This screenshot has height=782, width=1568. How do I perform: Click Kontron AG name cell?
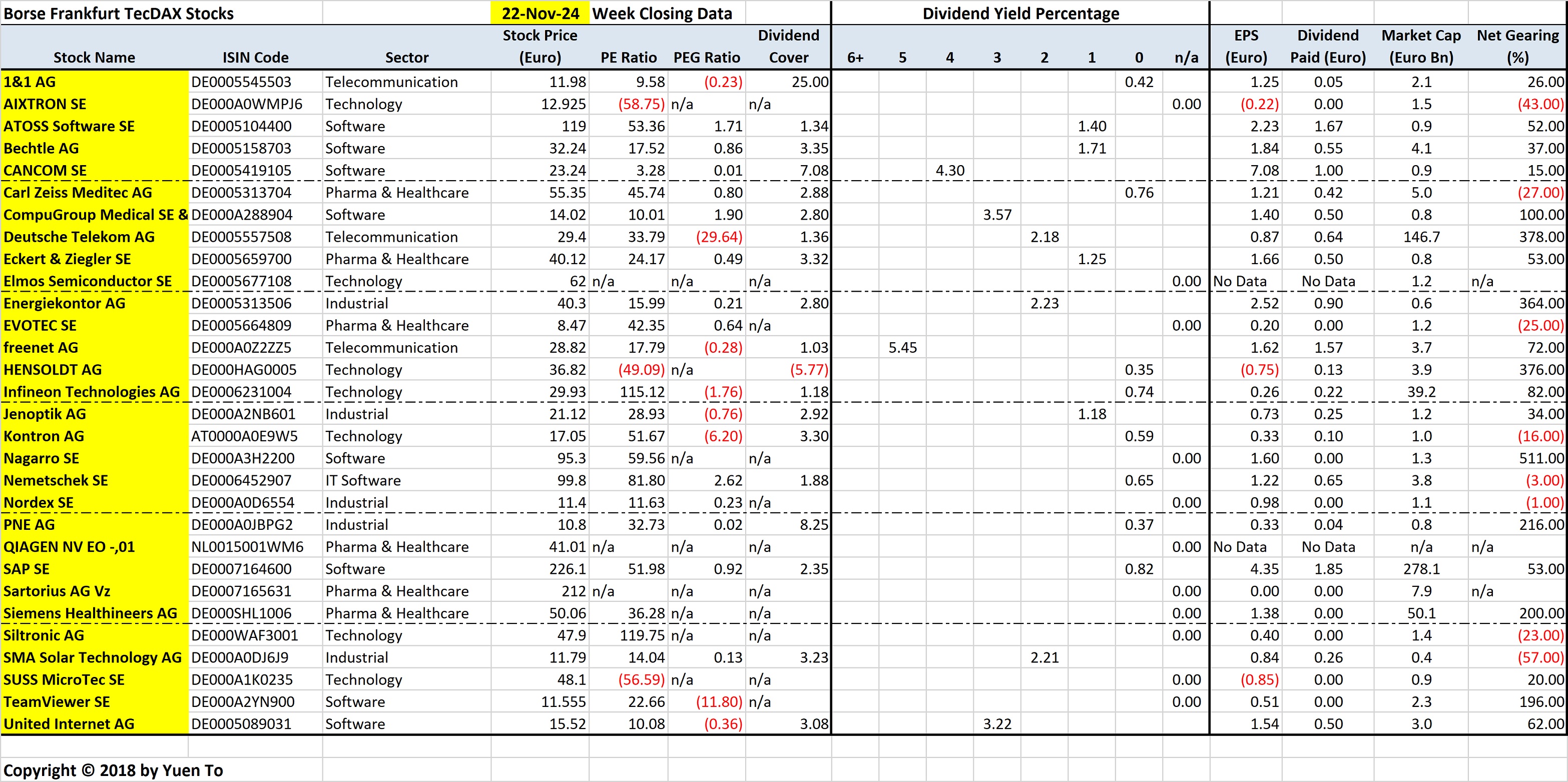[x=95, y=436]
